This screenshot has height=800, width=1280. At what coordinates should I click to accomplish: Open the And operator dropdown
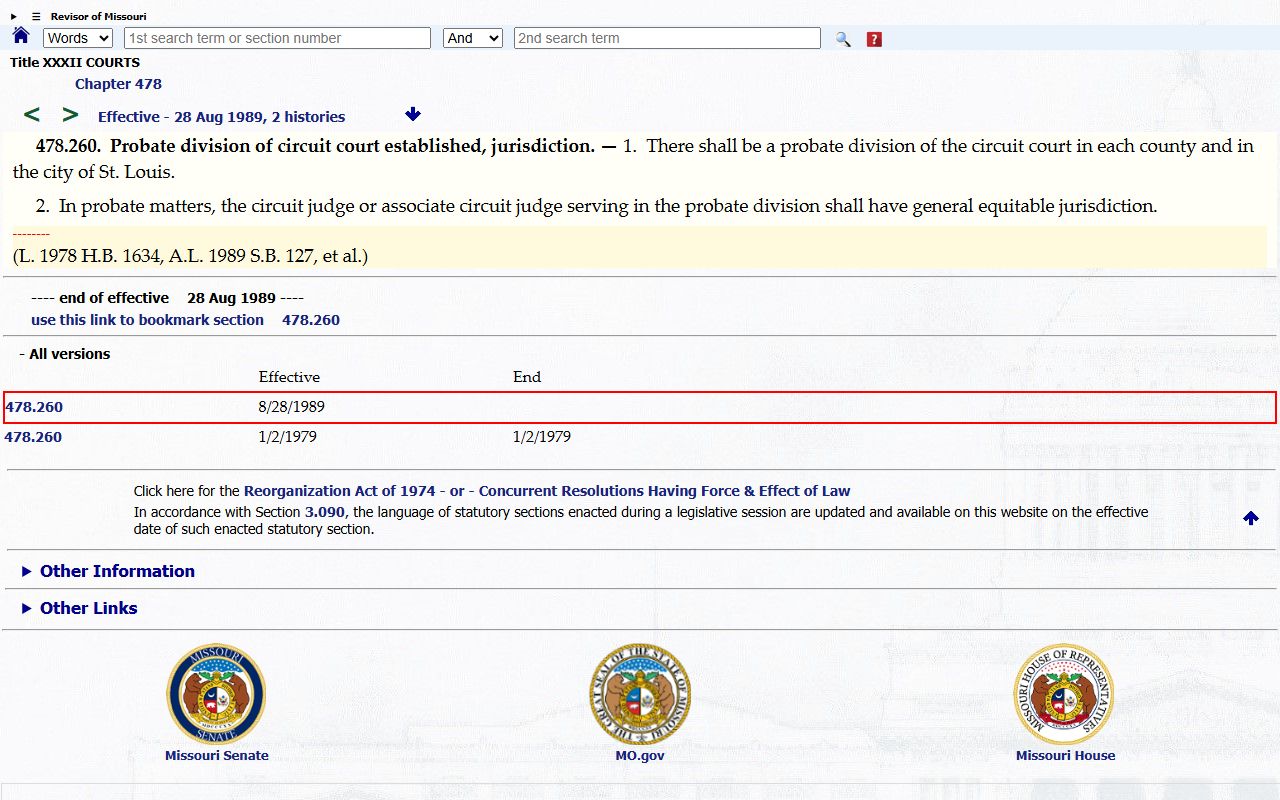pos(473,38)
